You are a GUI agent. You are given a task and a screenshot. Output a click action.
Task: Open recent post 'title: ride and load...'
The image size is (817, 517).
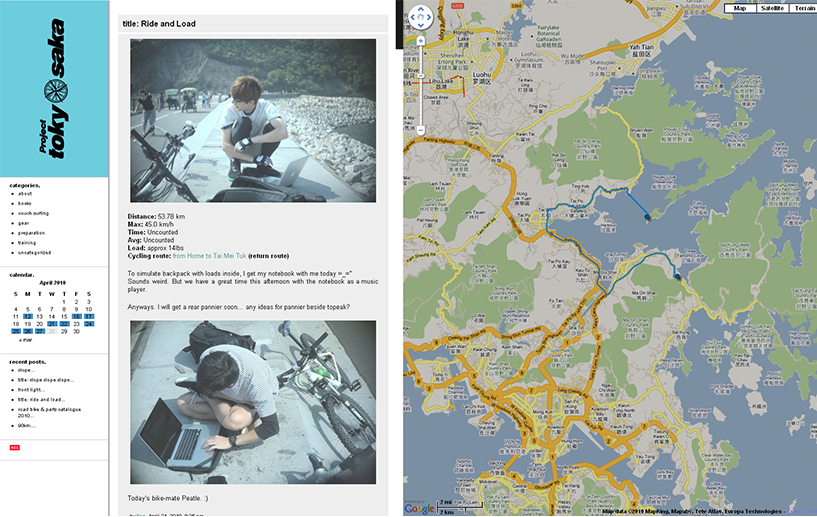click(42, 400)
